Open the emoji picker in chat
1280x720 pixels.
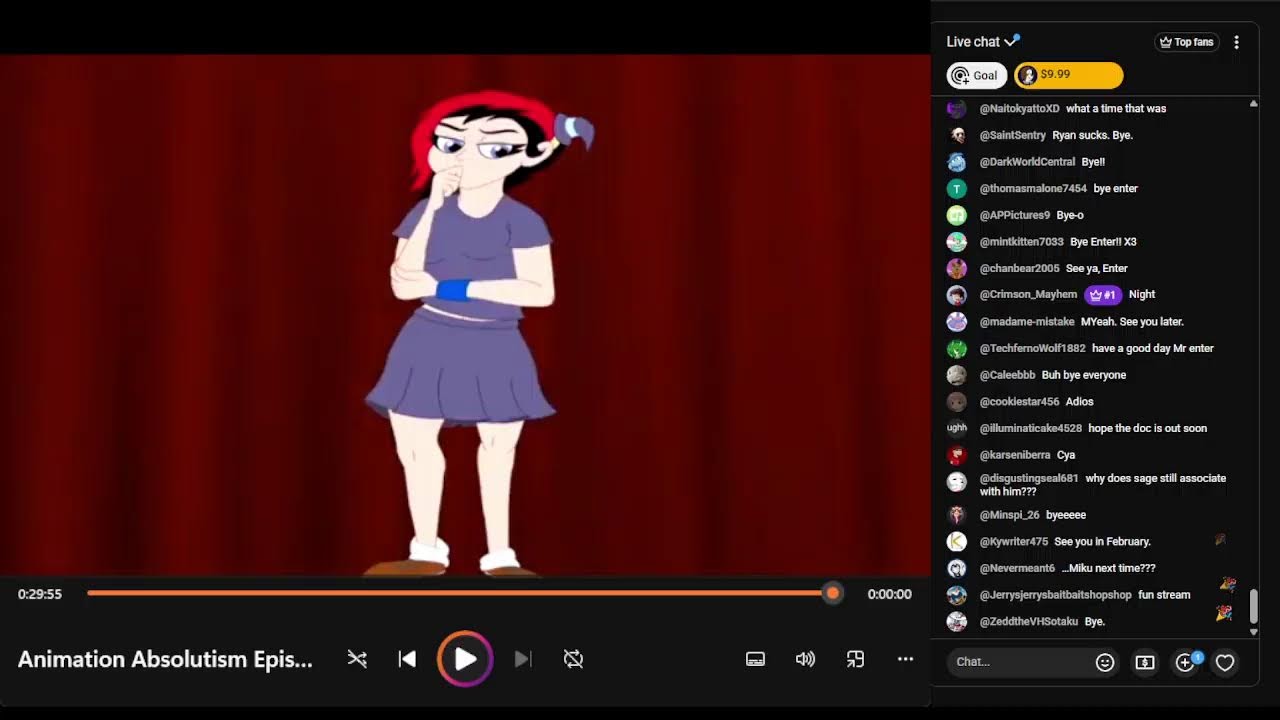click(1105, 662)
